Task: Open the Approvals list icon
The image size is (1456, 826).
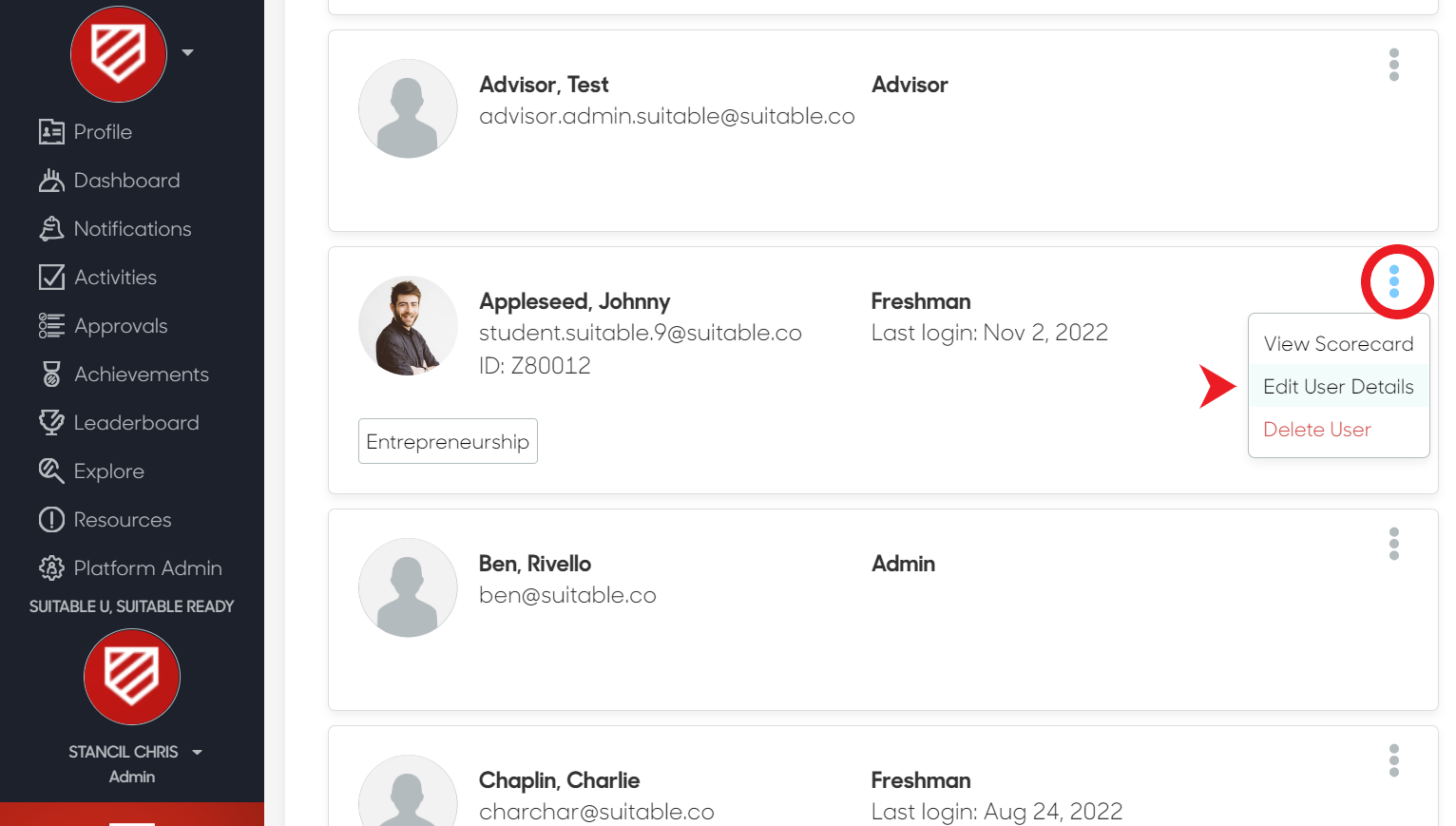Action: click(x=51, y=326)
